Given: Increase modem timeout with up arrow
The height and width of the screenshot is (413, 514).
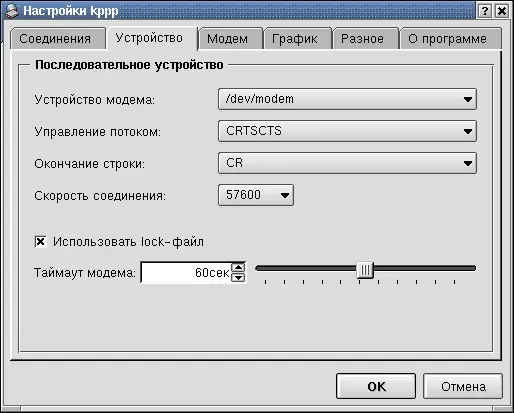Looking at the screenshot, I should click(238, 267).
